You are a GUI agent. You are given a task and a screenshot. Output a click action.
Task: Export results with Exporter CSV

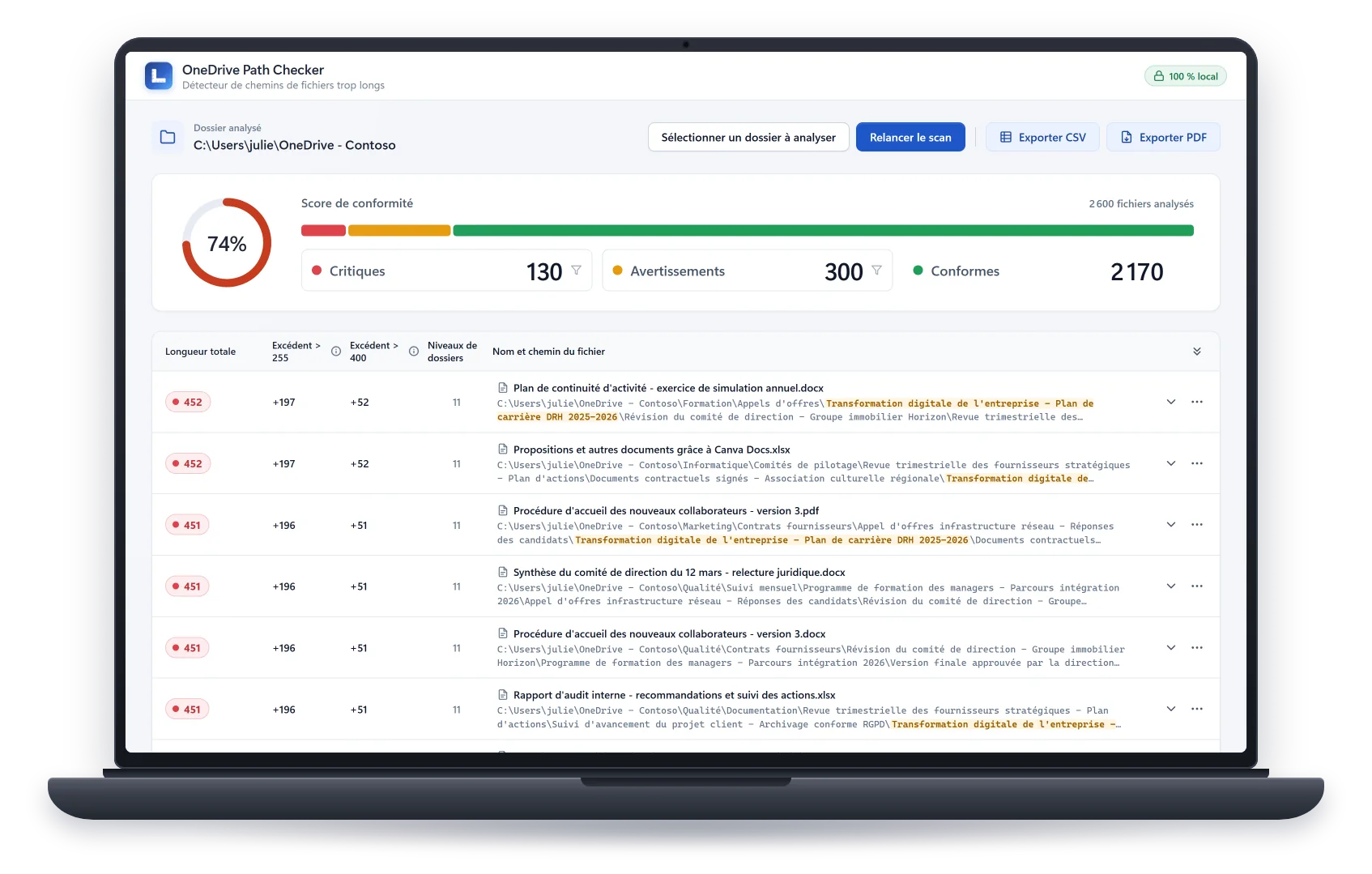1042,137
